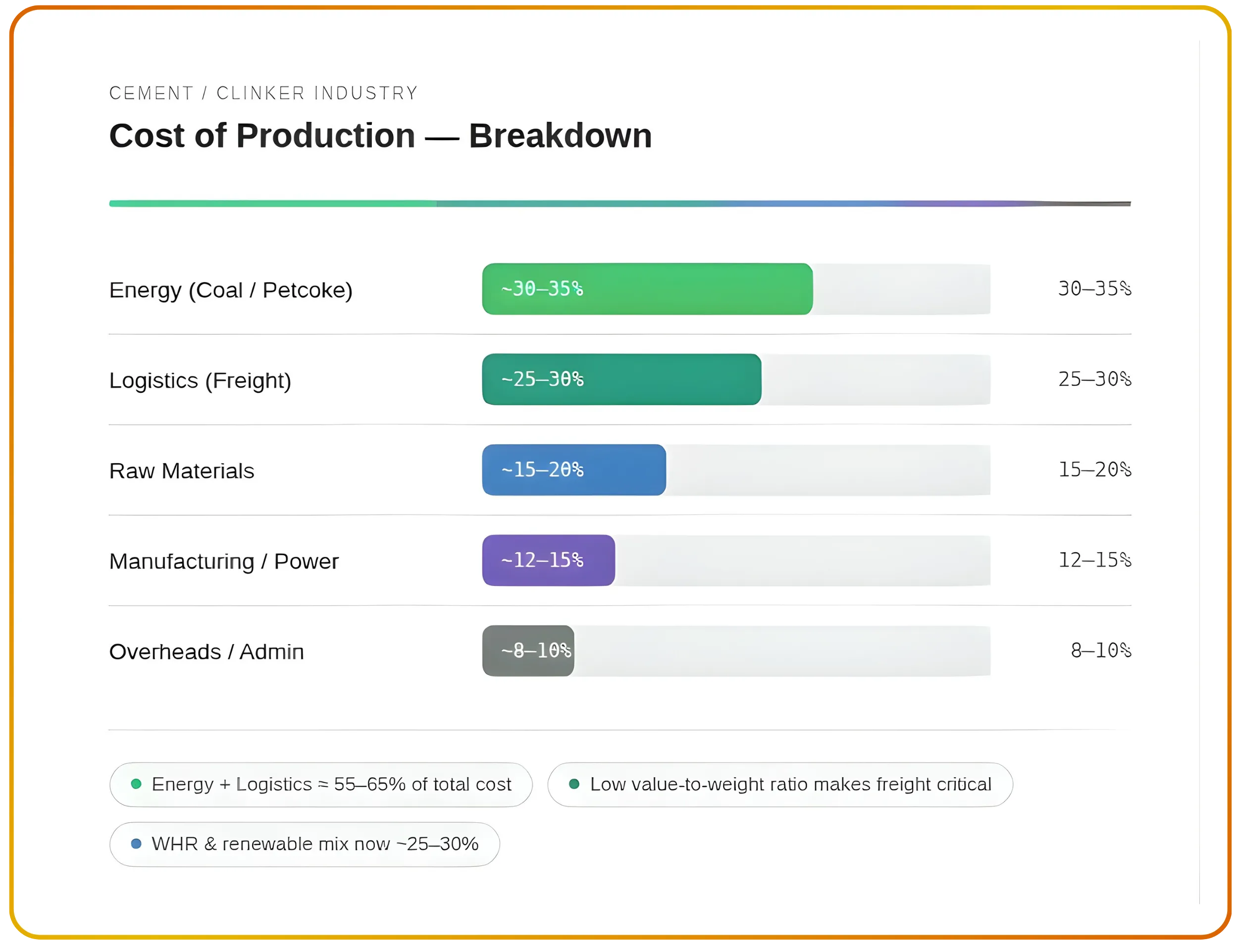Viewport: 1240px width, 952px height.
Task: Click the green Energy ~30–35% bar
Action: pos(647,289)
